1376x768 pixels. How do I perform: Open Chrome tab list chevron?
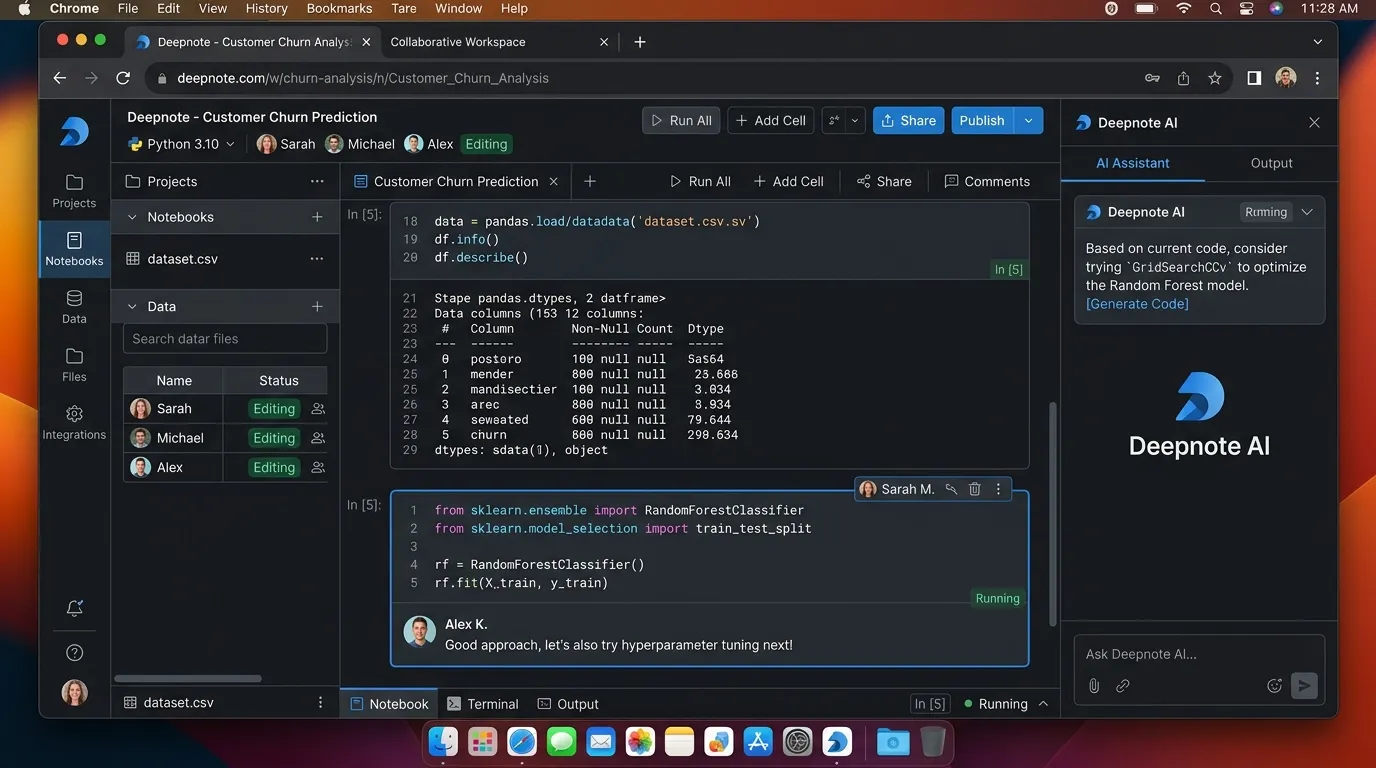coord(1318,42)
